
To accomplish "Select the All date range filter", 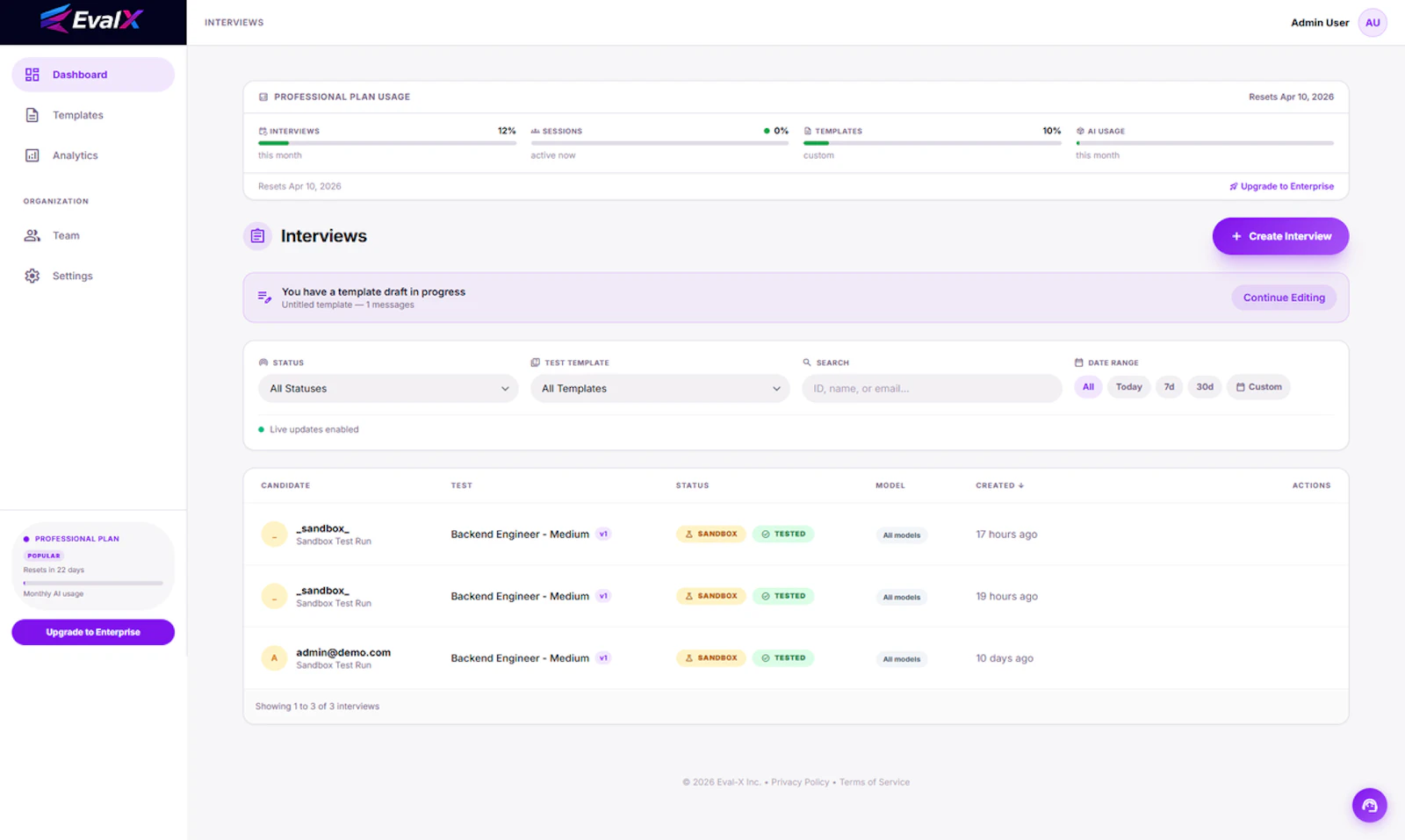I will pos(1088,387).
